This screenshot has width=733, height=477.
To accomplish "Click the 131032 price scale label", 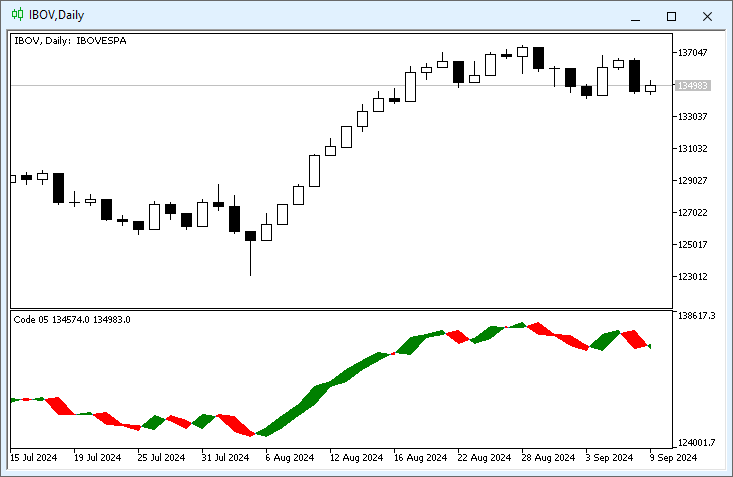I will 692,149.
